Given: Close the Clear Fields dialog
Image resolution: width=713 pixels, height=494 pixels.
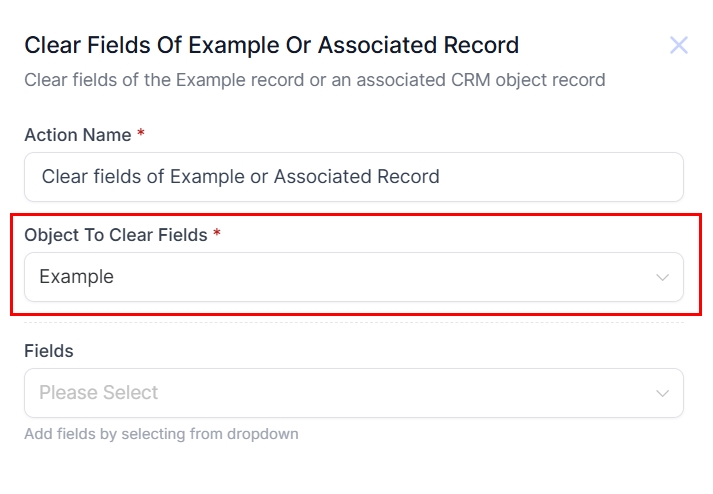Looking at the screenshot, I should pos(679,45).
